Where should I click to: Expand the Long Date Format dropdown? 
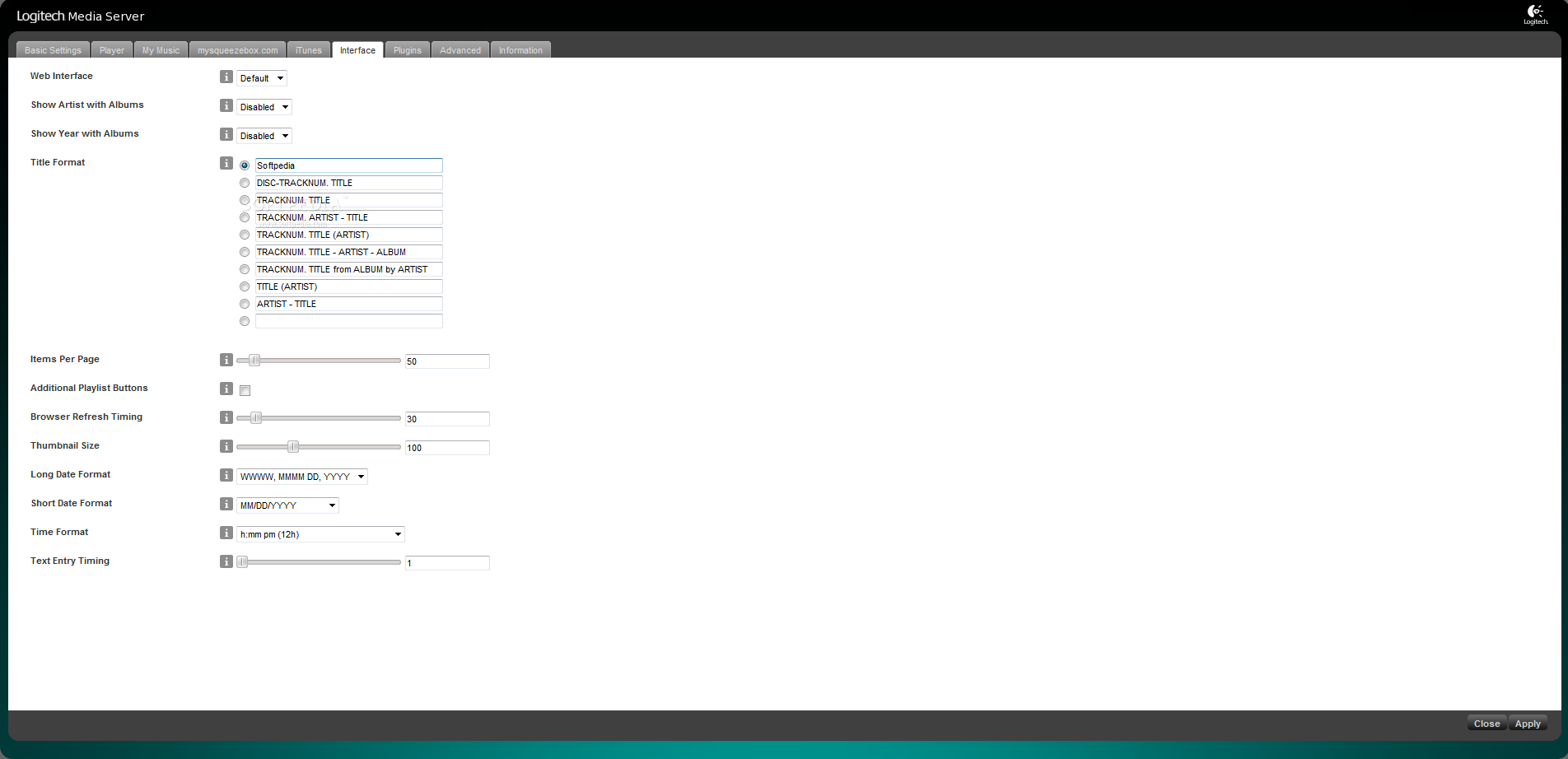point(302,477)
